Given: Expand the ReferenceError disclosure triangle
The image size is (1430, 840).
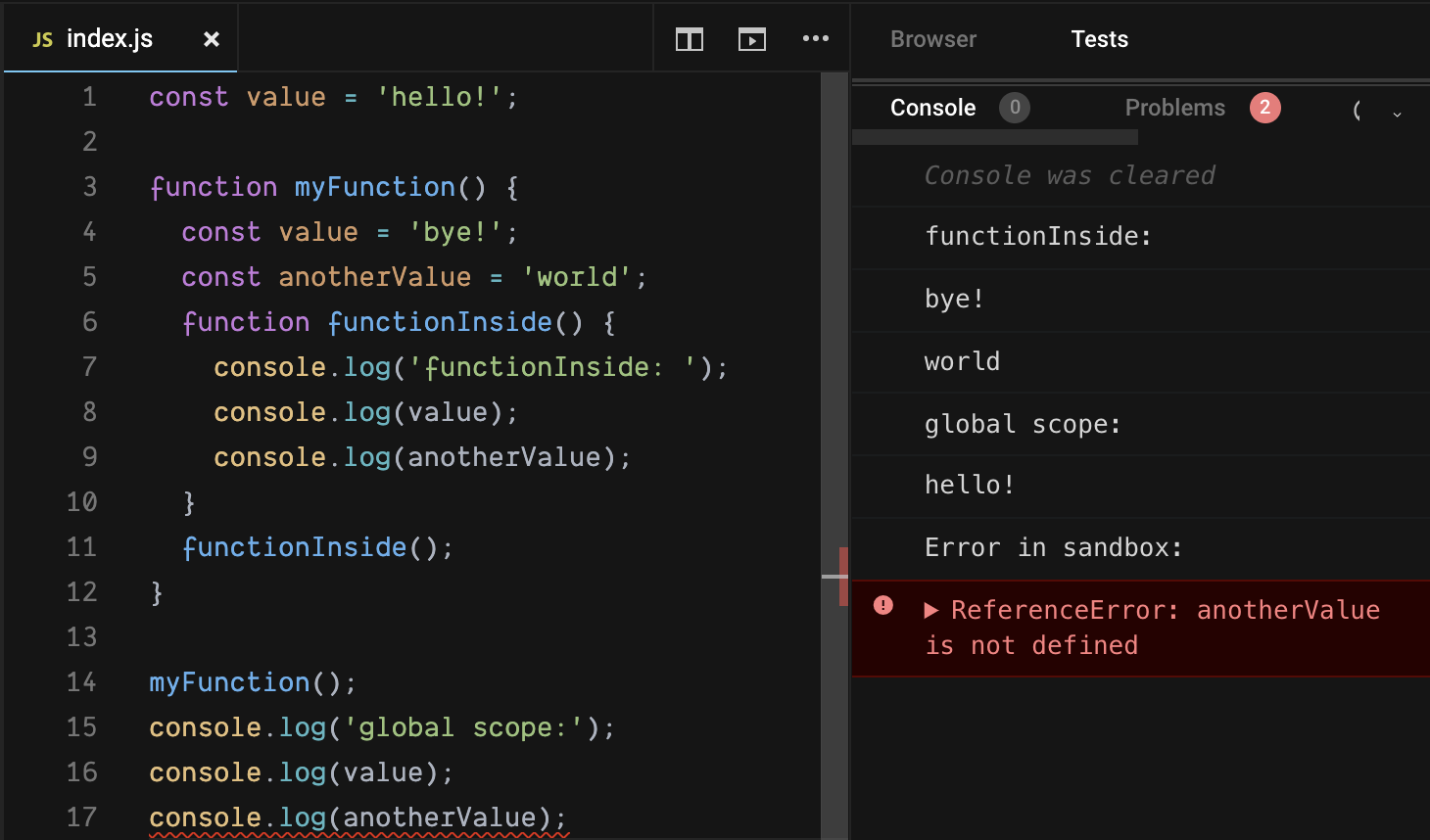Looking at the screenshot, I should tap(931, 611).
